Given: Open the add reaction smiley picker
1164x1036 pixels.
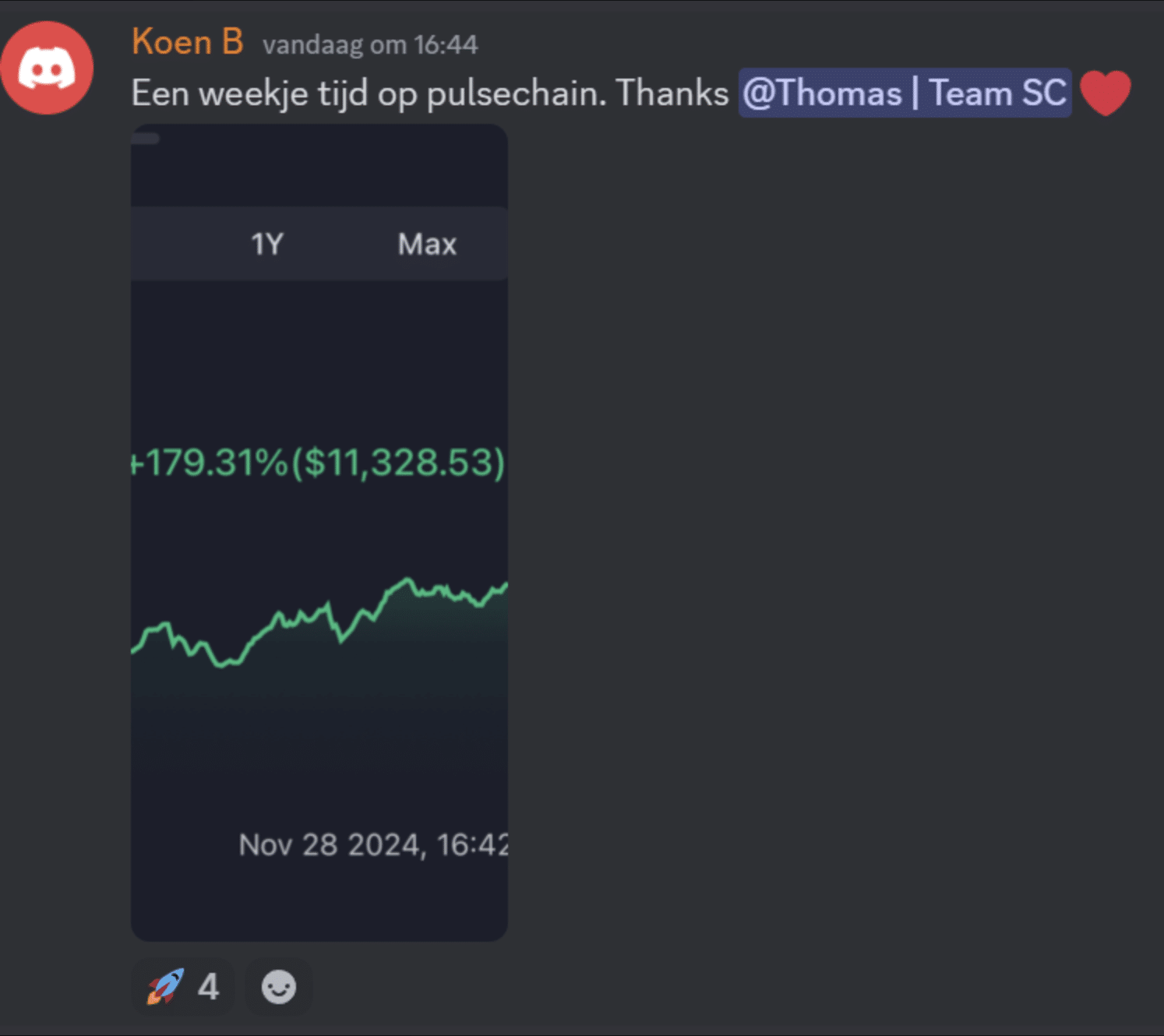Looking at the screenshot, I should [x=278, y=988].
